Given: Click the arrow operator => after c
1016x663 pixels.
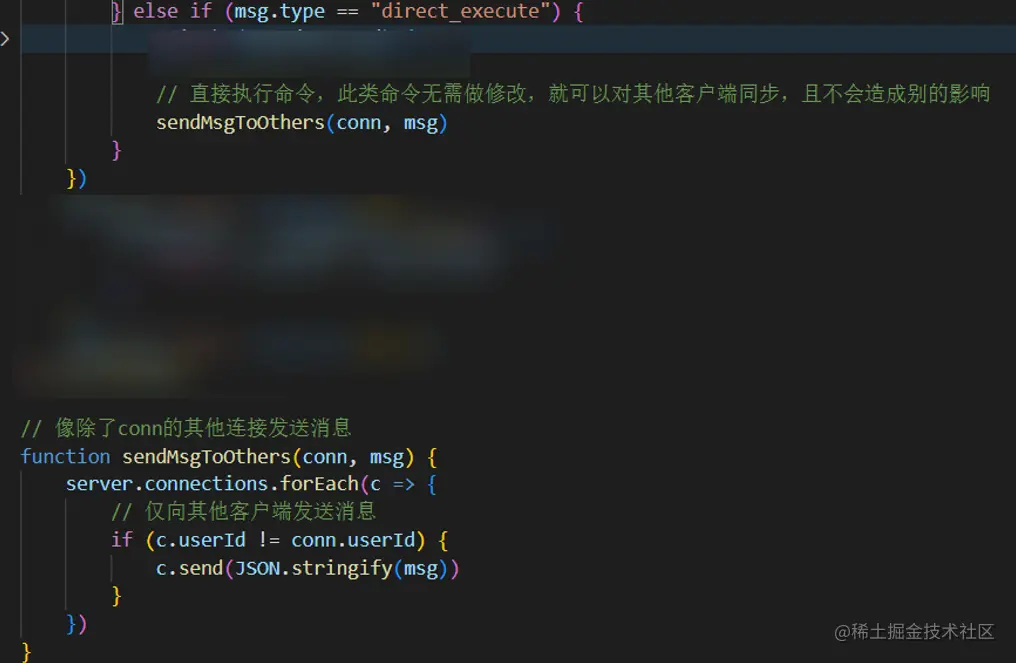Looking at the screenshot, I should coord(404,485).
